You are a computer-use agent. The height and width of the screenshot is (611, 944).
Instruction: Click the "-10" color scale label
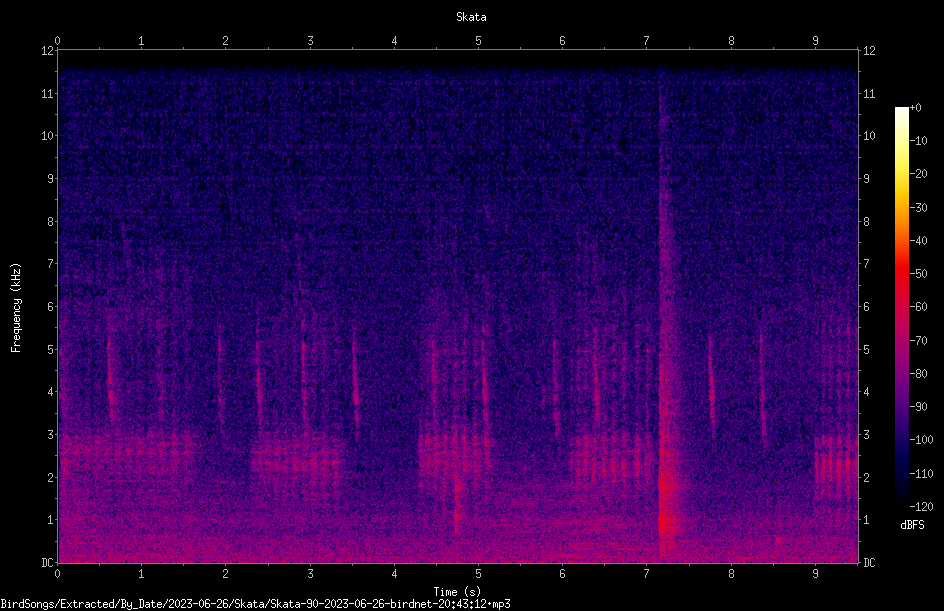click(918, 141)
